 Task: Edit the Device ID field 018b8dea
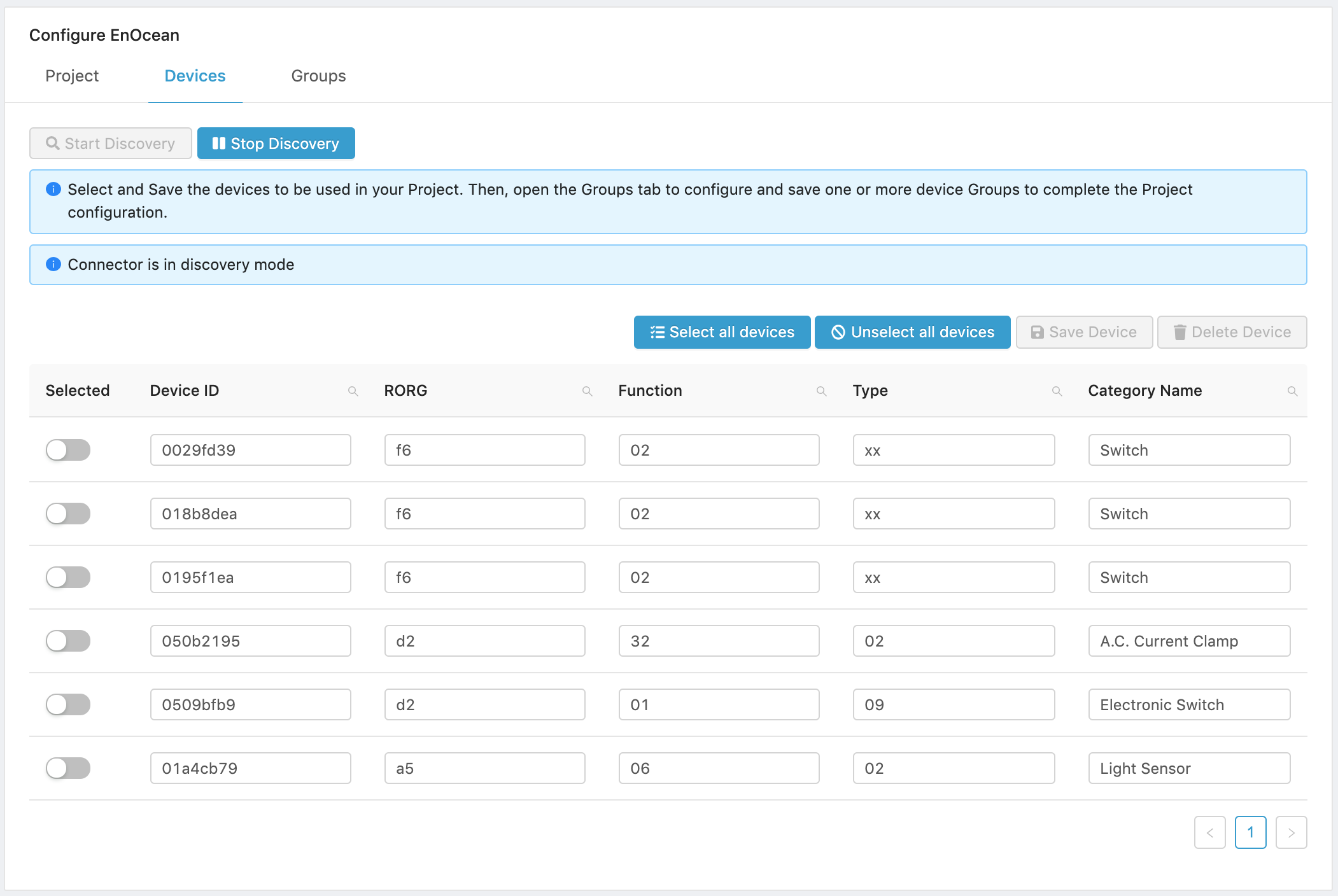(251, 514)
